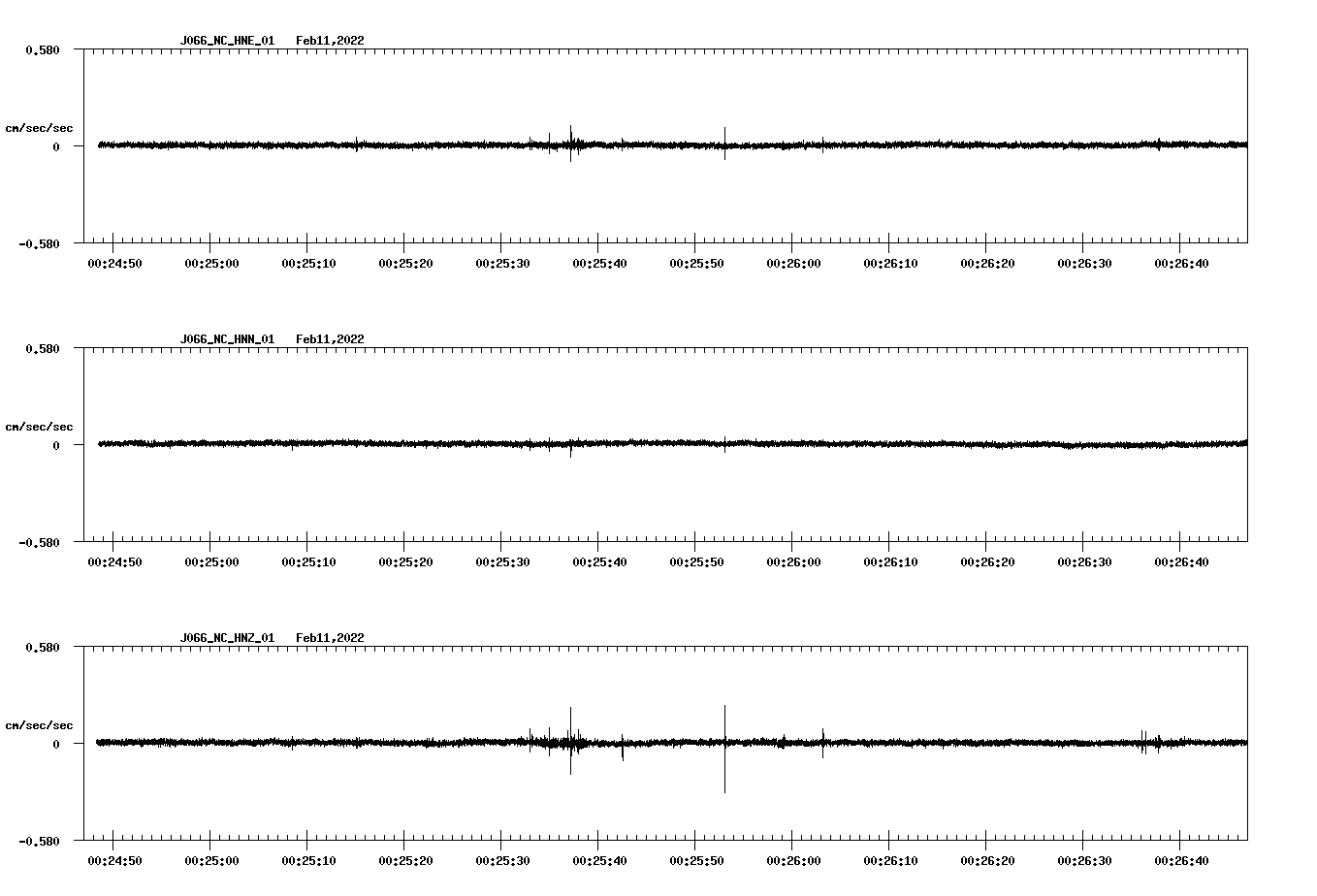Click the 00:25:10 time label under the HNN plot
Image resolution: width=1317 pixels, height=896 pixels.
(308, 562)
